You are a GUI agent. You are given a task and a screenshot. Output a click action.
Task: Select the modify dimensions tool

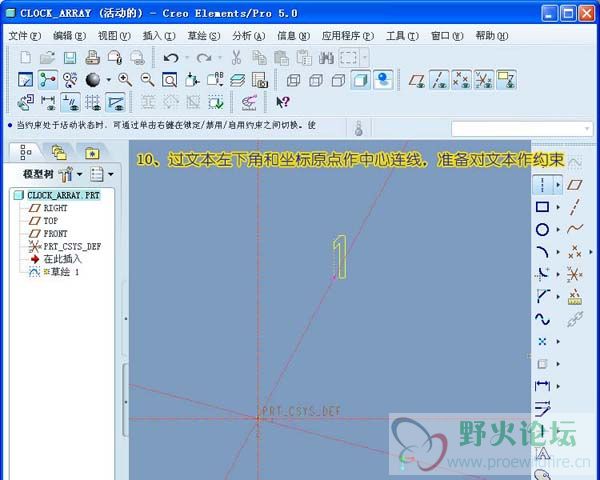pos(542,409)
